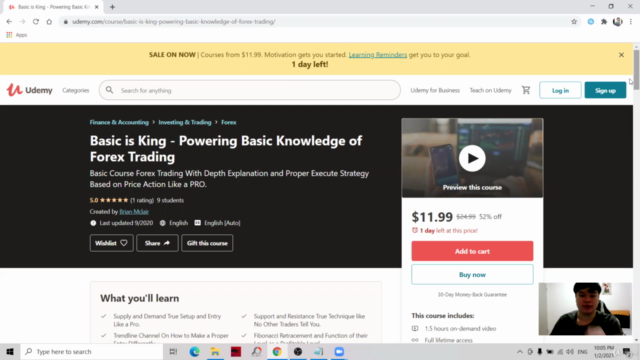Click Gift this course
The image size is (640, 360).
coord(207,243)
